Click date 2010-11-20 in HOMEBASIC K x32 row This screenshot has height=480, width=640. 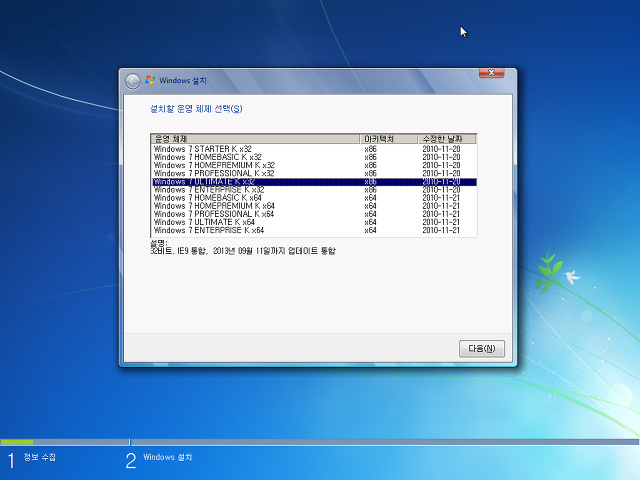441,157
